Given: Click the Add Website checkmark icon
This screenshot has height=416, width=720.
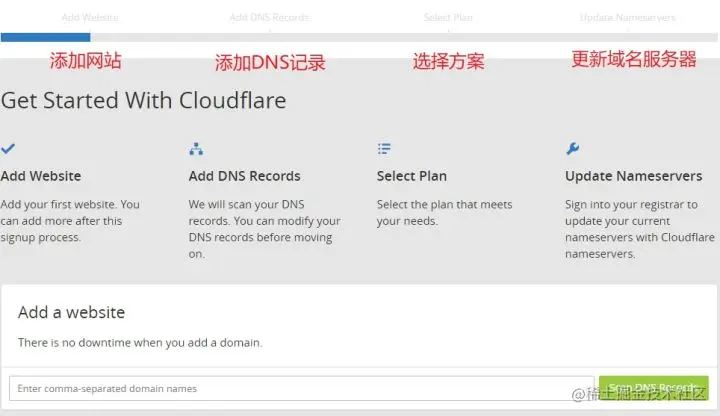Looking at the screenshot, I should pos(8,148).
